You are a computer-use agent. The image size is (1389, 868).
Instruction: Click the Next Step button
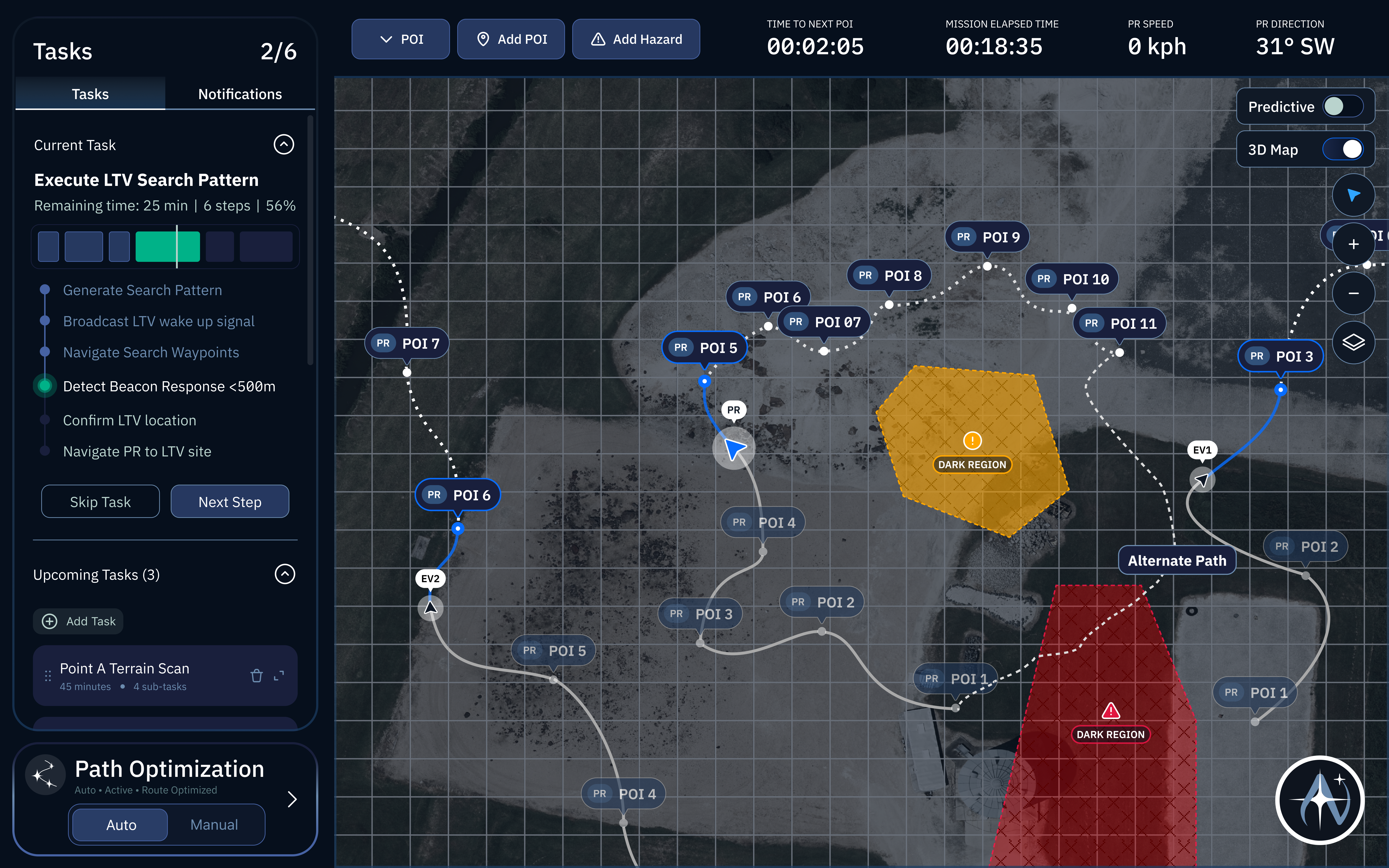(x=230, y=502)
